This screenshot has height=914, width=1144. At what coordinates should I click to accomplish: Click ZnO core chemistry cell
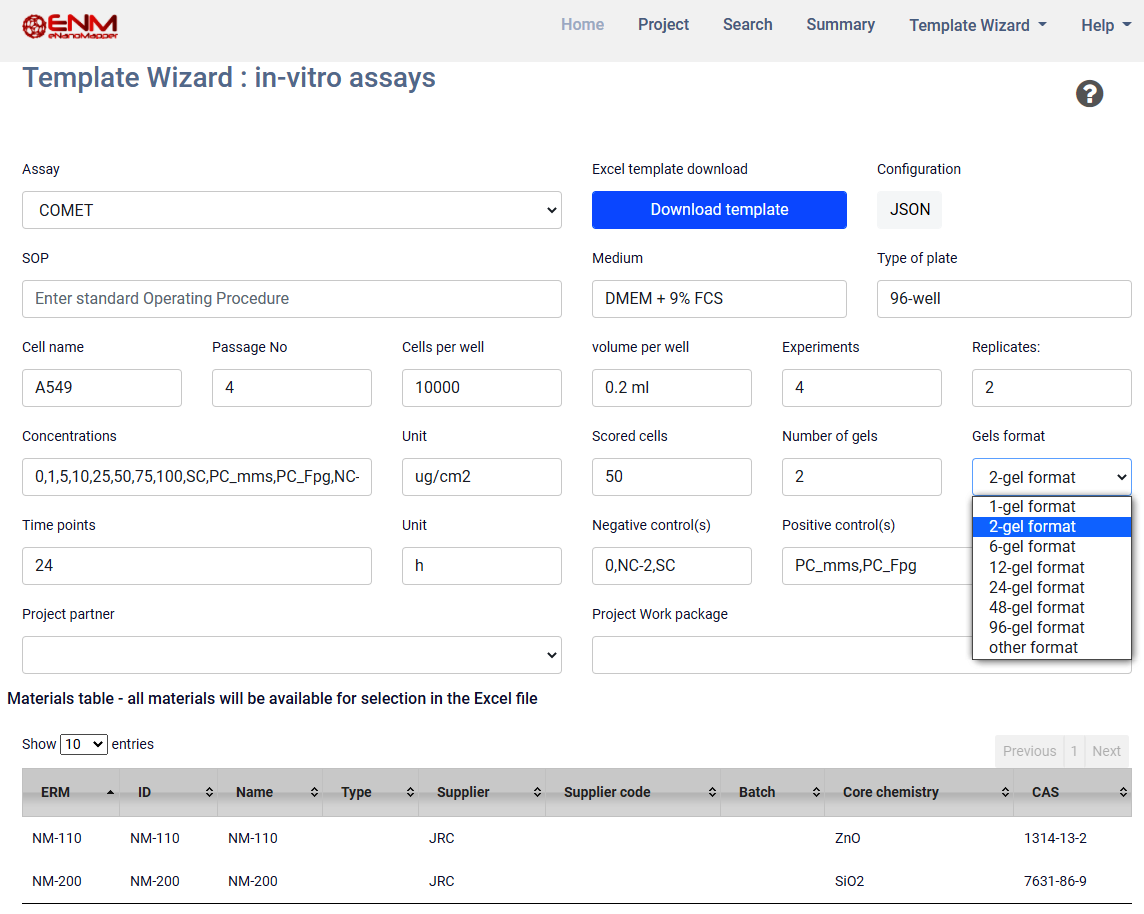pos(848,838)
